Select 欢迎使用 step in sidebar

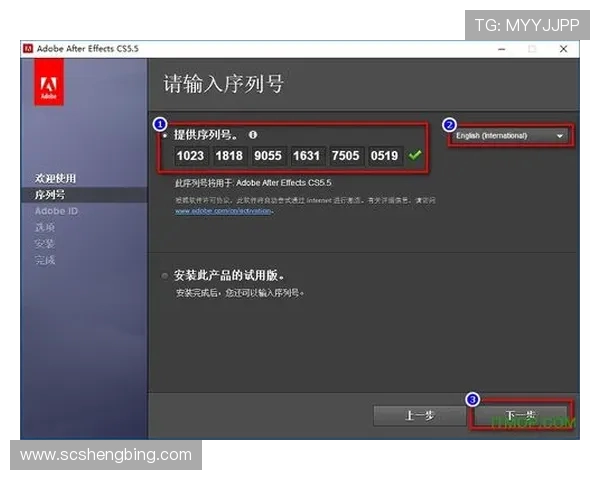tap(55, 178)
